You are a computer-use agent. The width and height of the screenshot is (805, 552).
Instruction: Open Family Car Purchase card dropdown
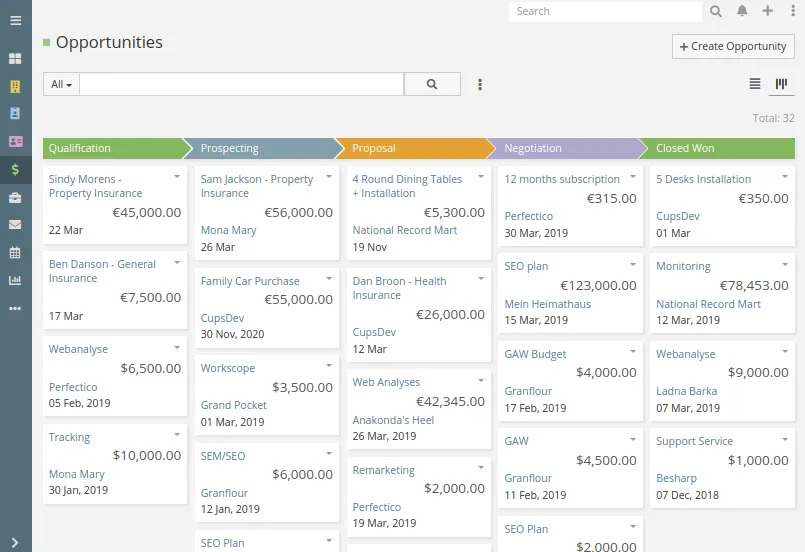(x=329, y=278)
